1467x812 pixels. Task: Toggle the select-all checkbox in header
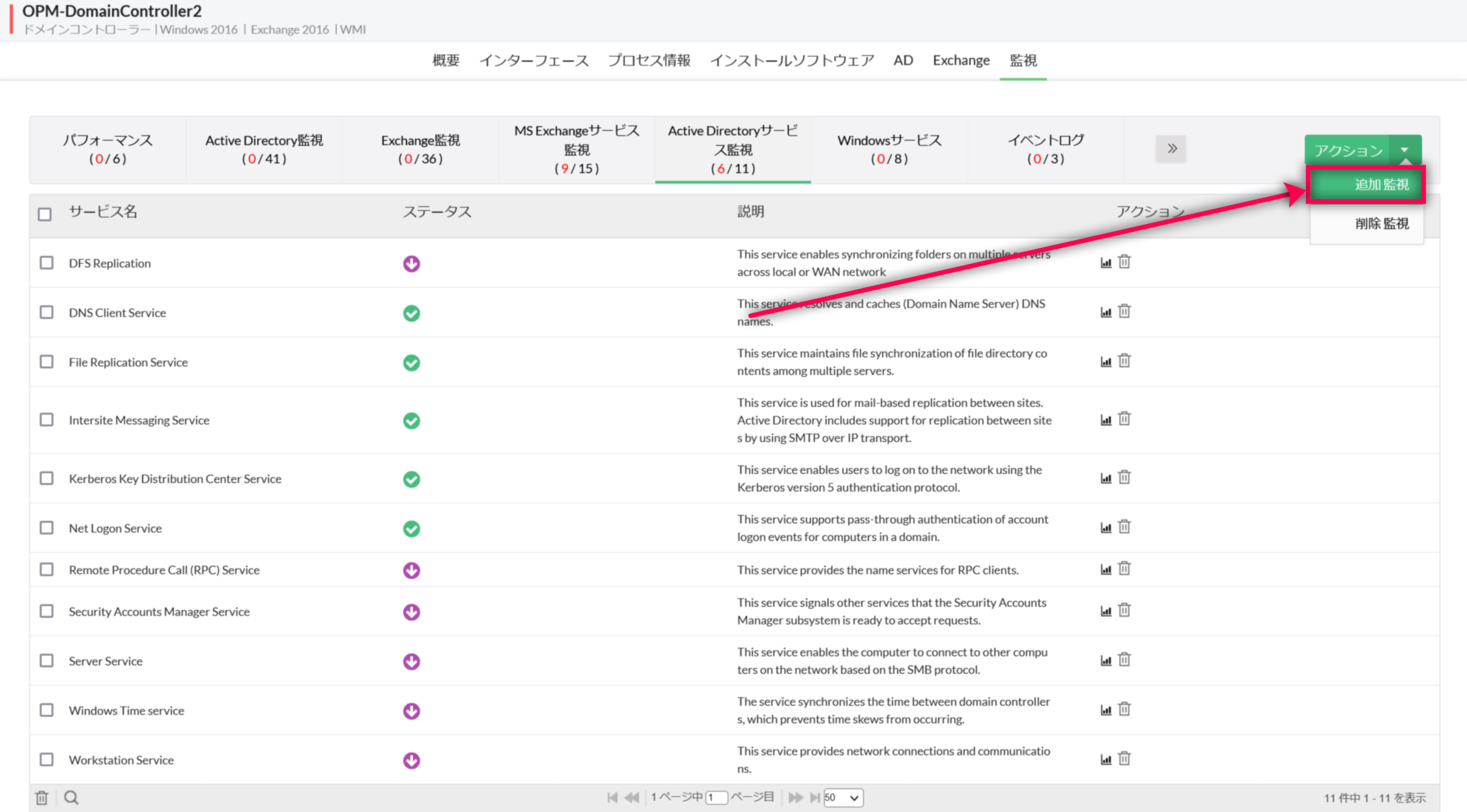point(44,214)
